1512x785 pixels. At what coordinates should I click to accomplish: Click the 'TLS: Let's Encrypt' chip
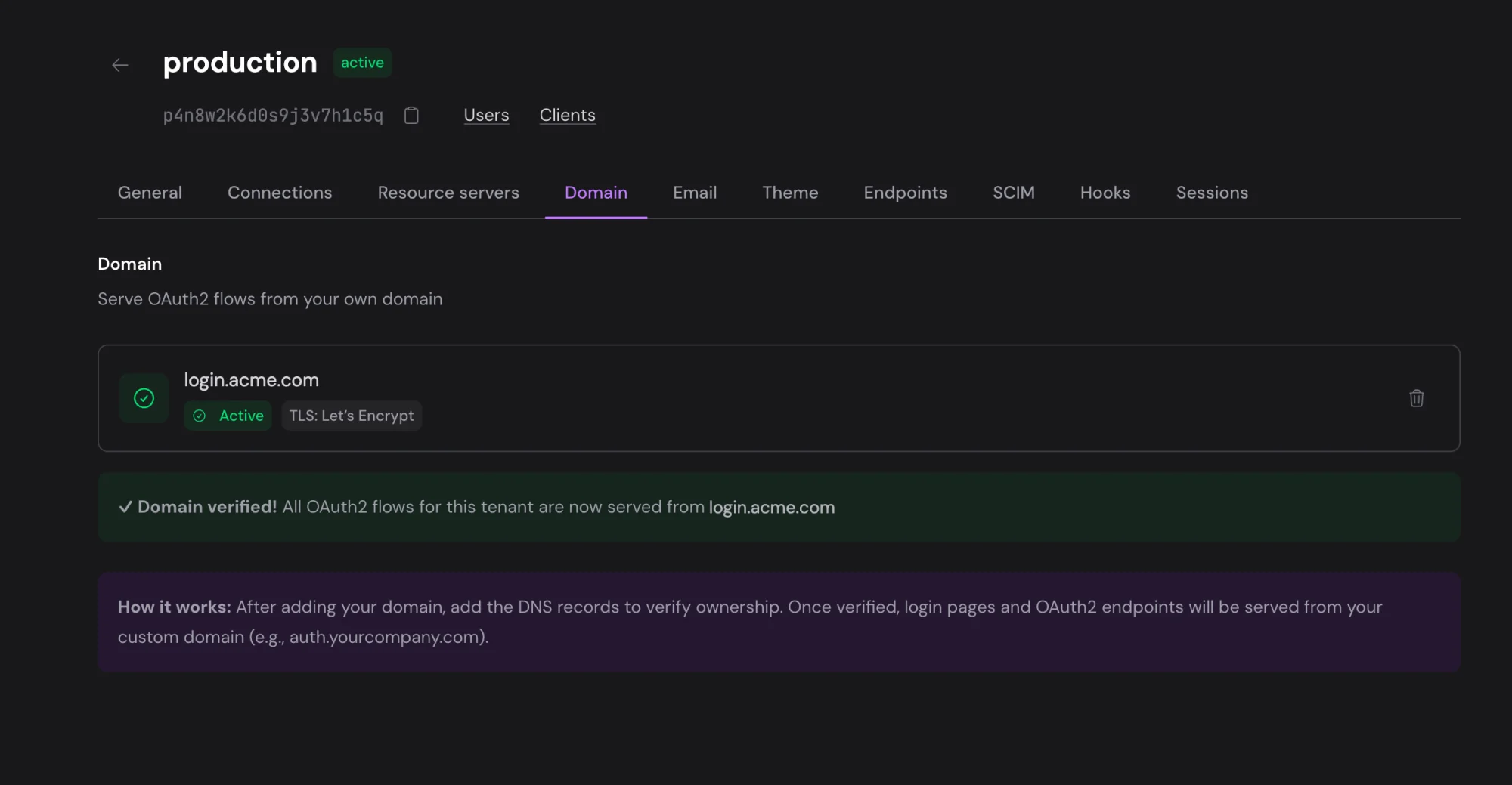point(352,416)
